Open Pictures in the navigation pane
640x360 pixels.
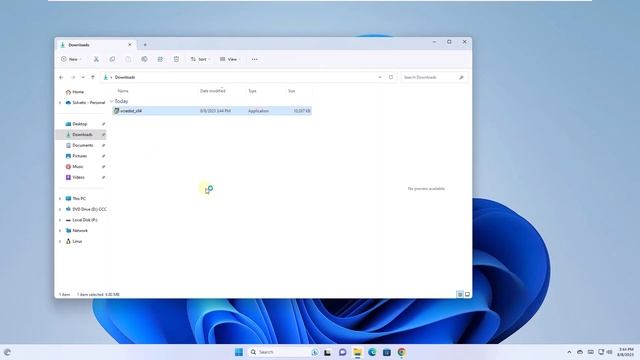click(76, 156)
